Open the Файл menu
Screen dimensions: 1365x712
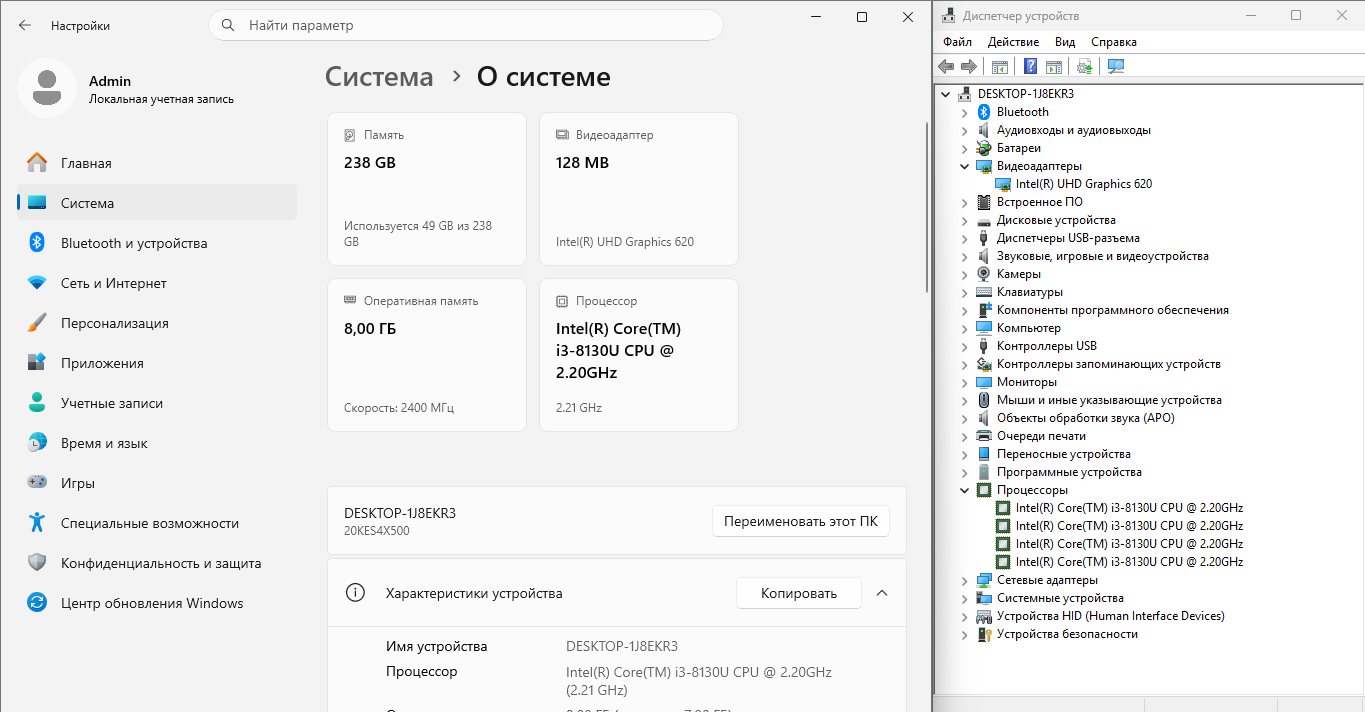[957, 42]
